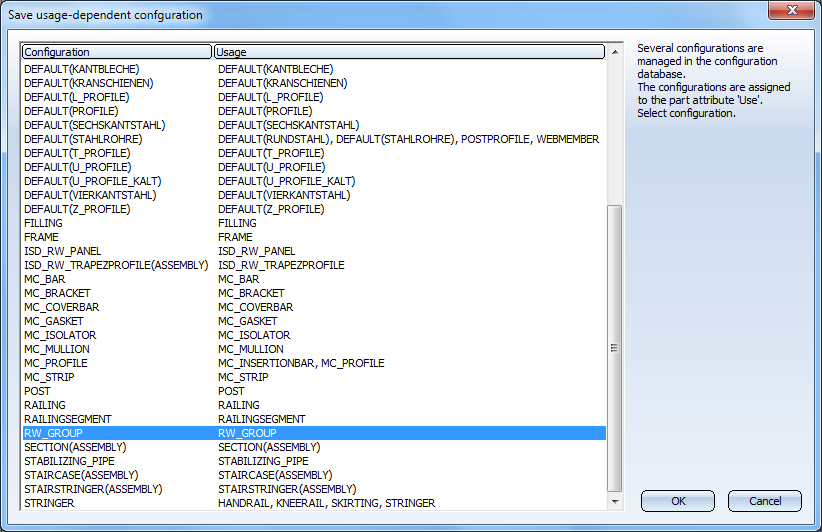Sort by the Configuration column header

pos(116,52)
